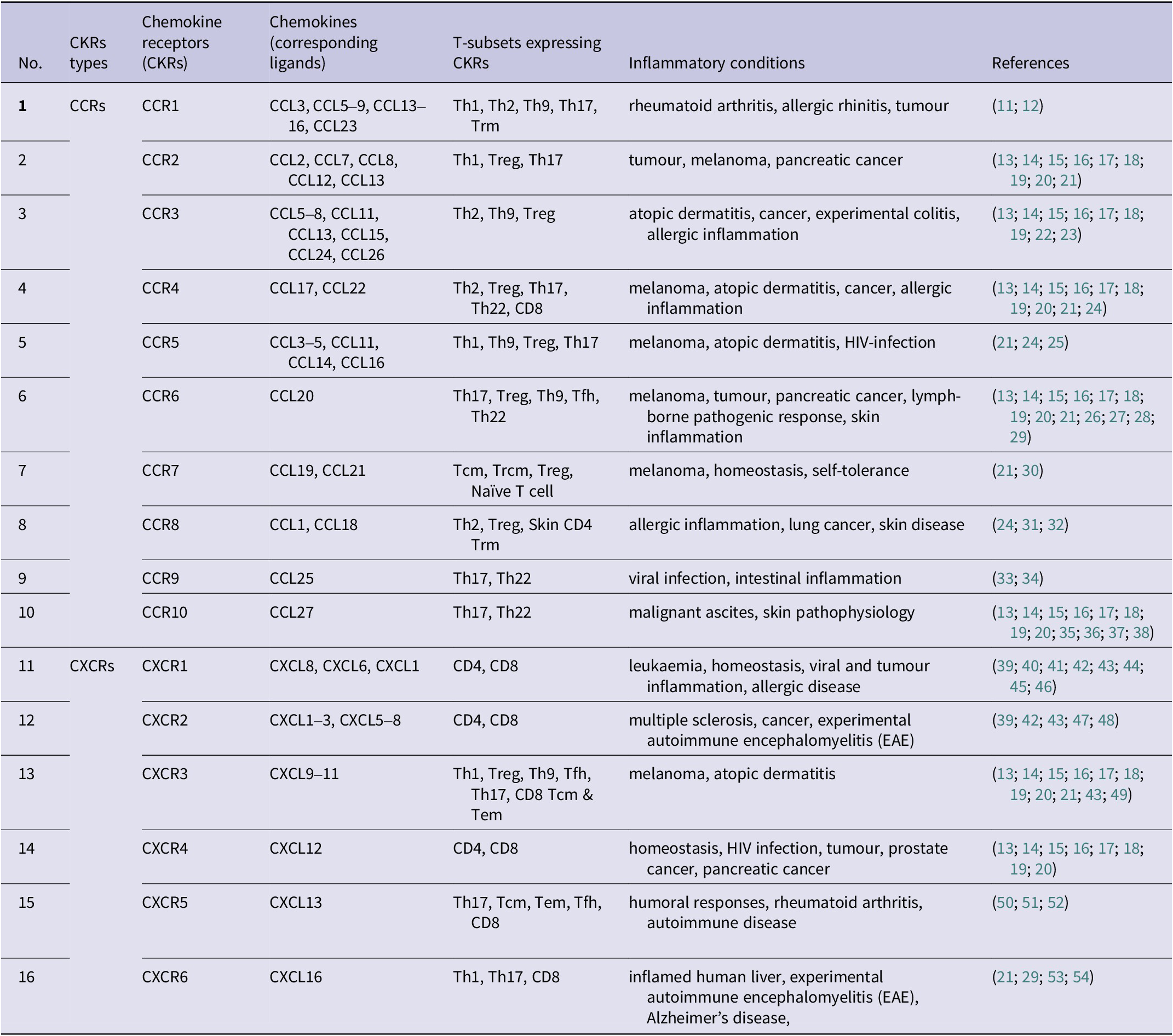This screenshot has width=1173, height=1036.
Task: Click reference 48 in the CXCR2 row
Action: 1106,720
